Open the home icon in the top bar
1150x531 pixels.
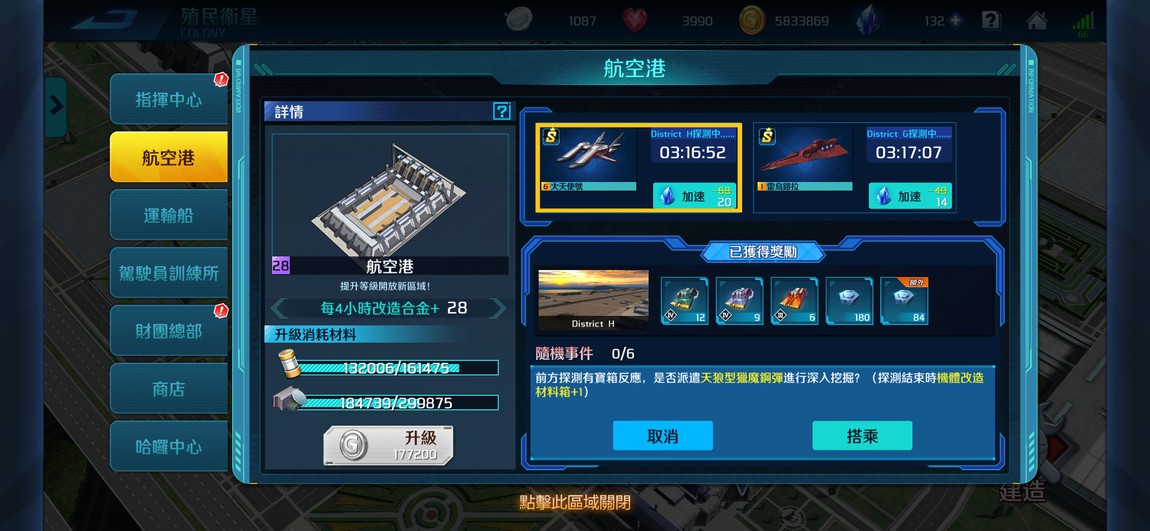point(1036,21)
